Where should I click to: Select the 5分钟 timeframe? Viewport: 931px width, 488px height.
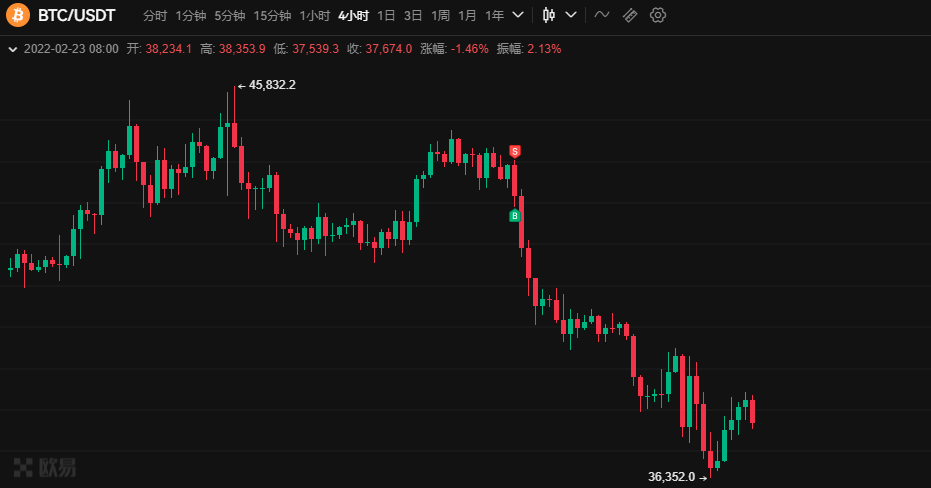[230, 15]
